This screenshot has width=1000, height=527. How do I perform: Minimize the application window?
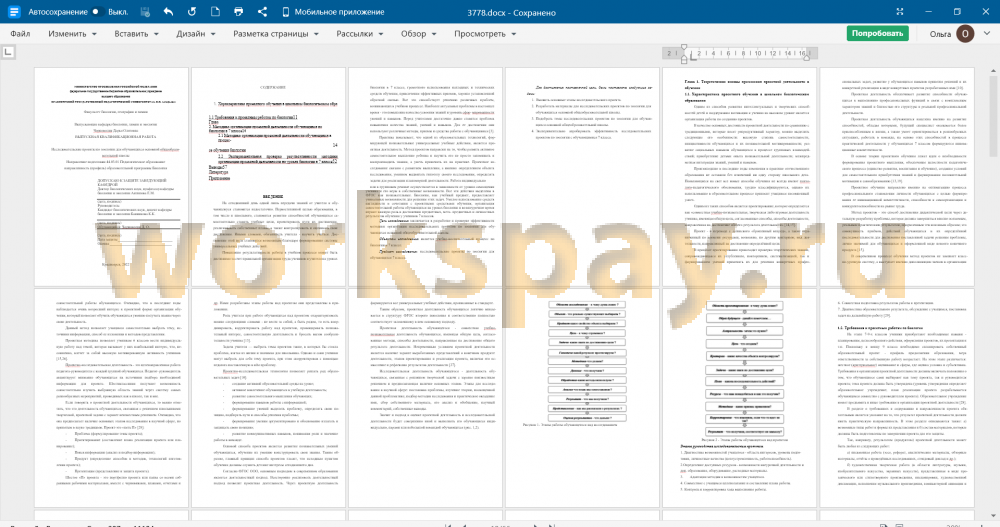click(929, 11)
